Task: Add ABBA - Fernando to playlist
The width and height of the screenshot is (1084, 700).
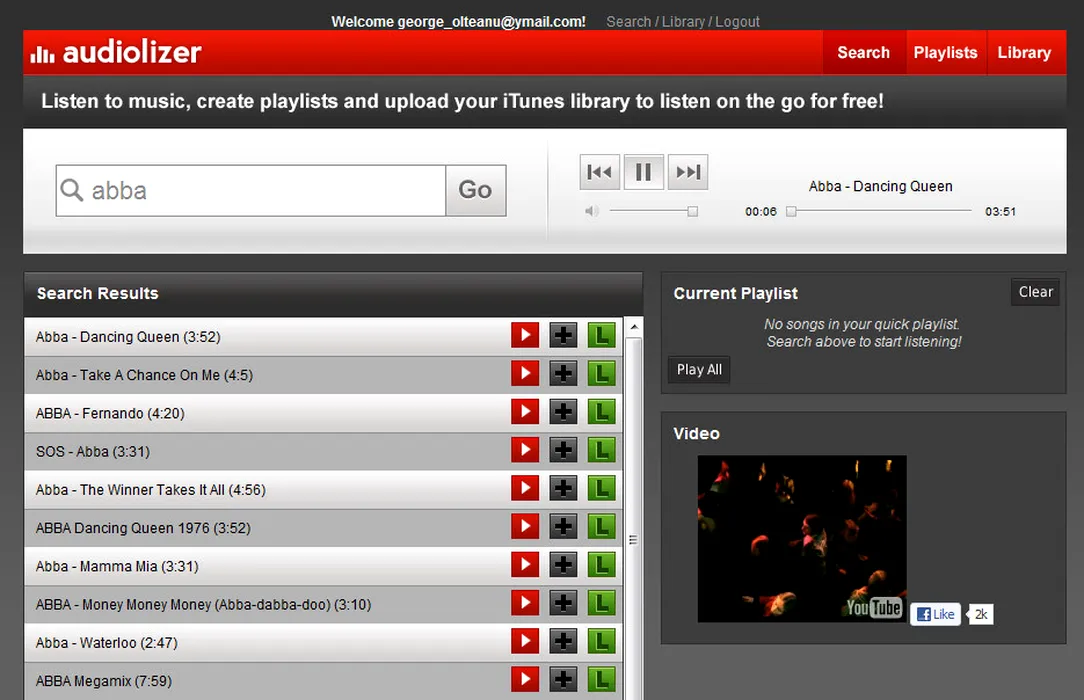Action: pos(563,412)
